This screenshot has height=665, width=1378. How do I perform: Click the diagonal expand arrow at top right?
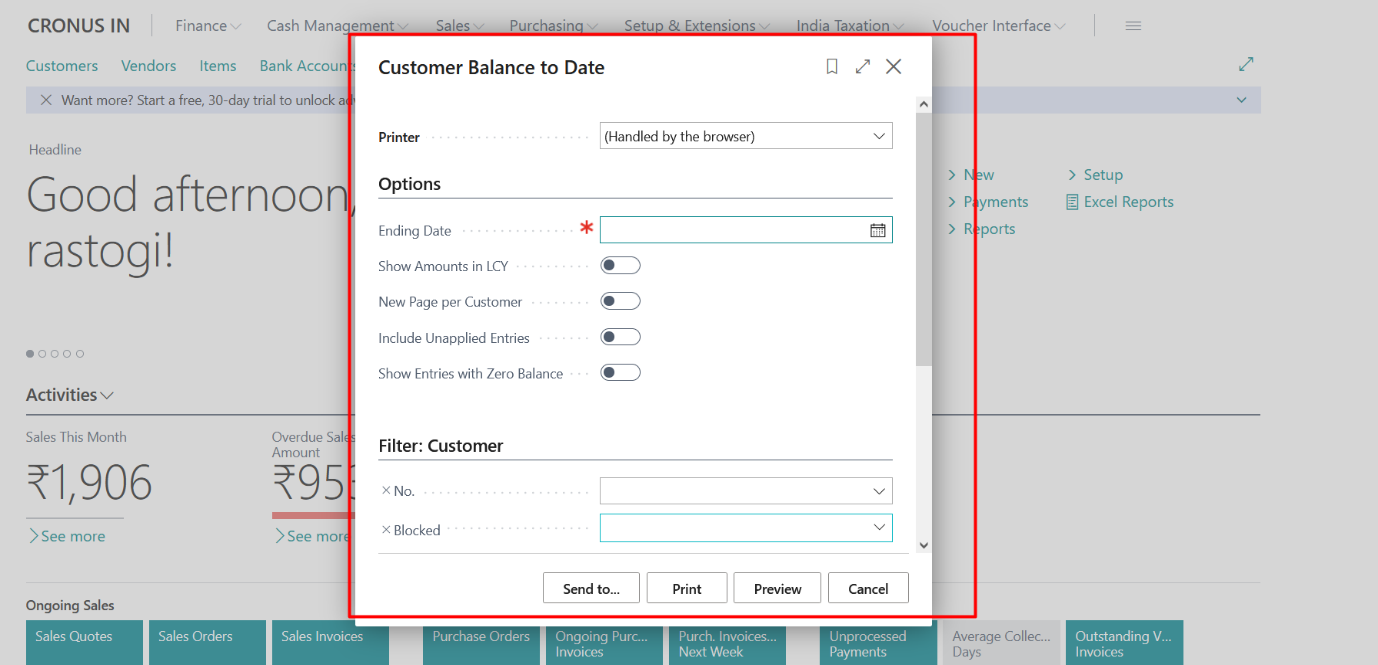[1246, 63]
